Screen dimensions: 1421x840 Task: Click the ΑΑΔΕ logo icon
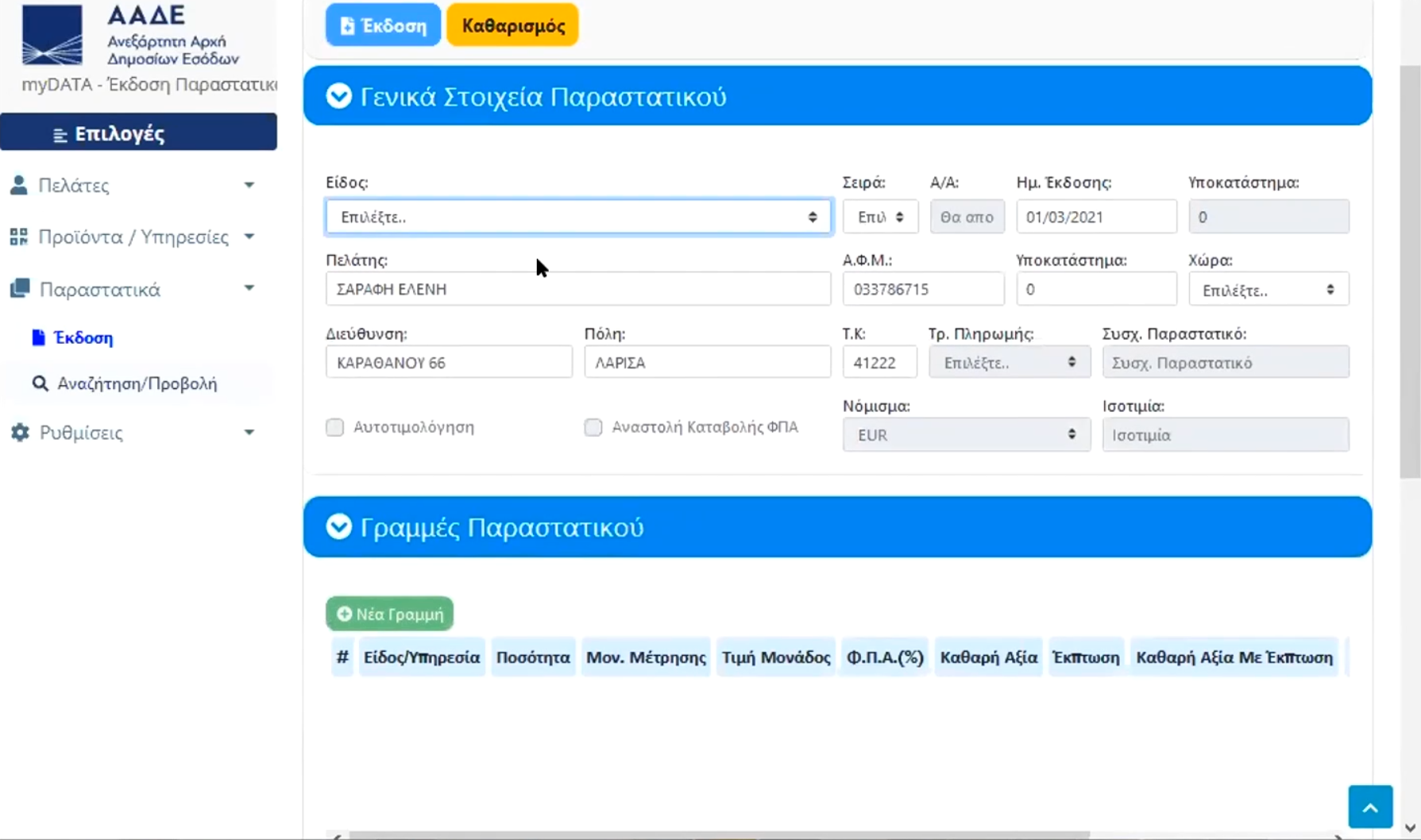pos(52,35)
